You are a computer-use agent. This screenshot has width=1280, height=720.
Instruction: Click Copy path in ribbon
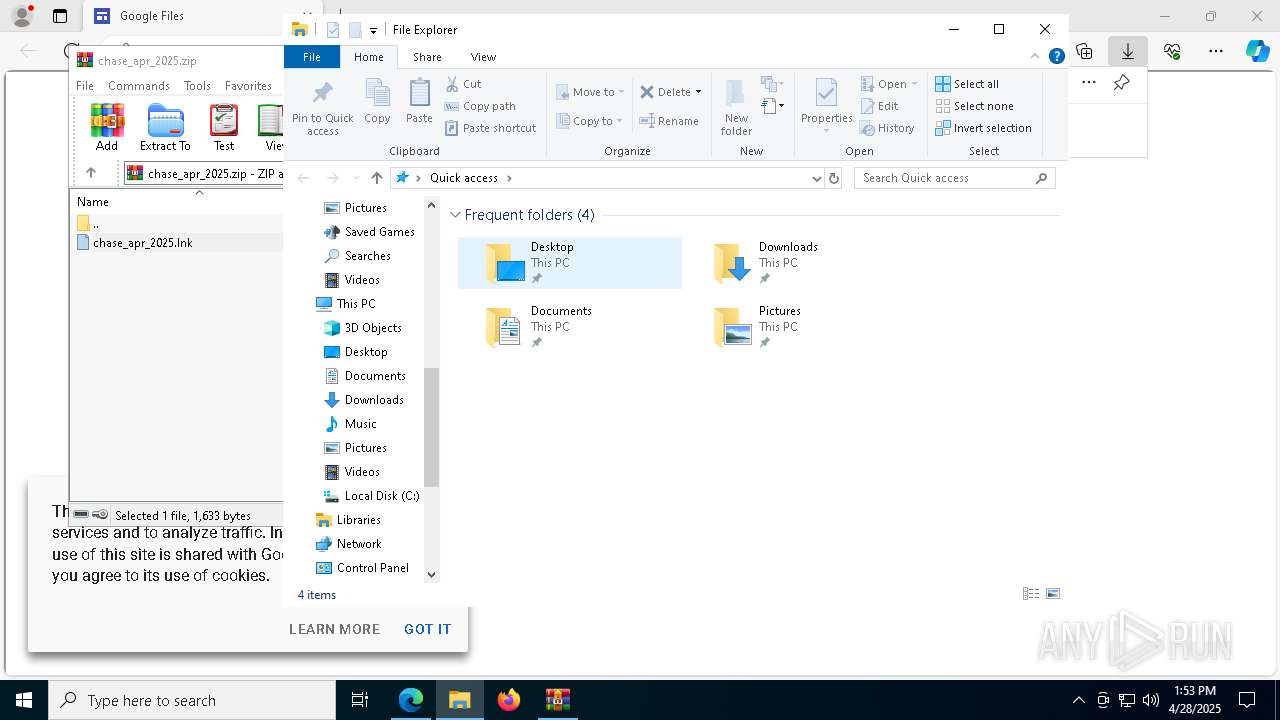(480, 106)
